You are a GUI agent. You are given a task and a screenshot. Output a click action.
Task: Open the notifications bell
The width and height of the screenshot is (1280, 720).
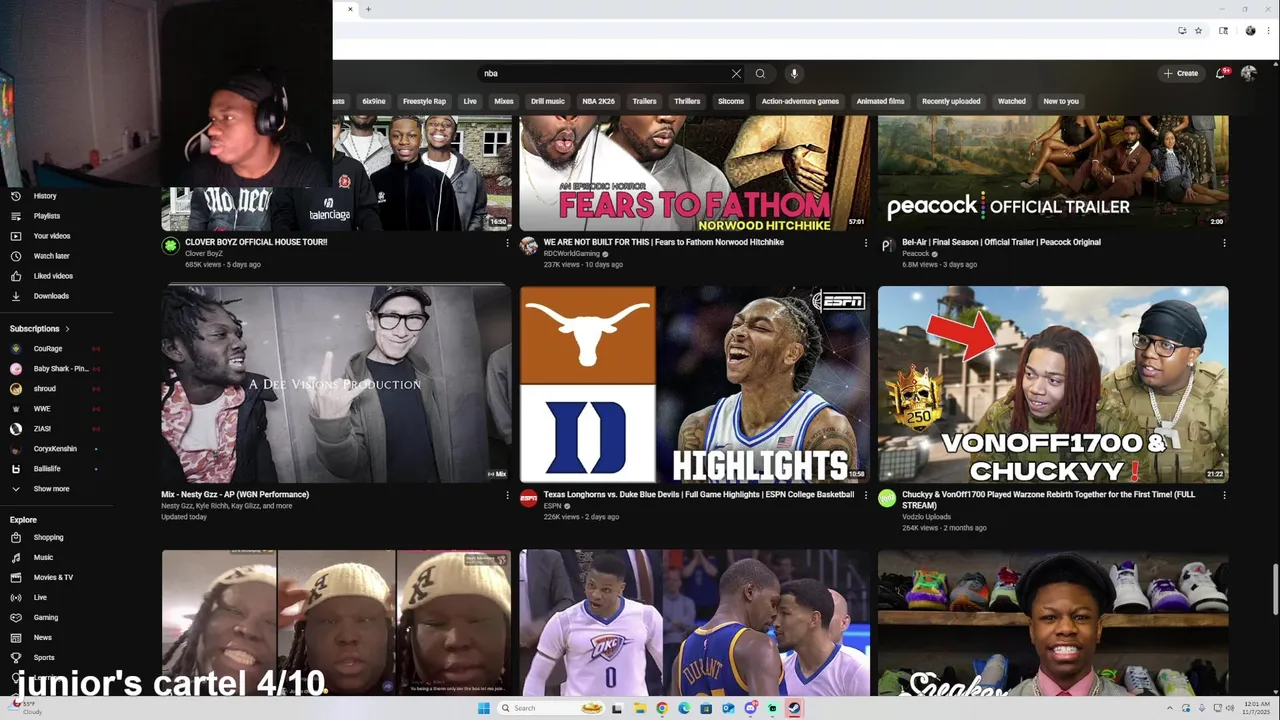1222,73
